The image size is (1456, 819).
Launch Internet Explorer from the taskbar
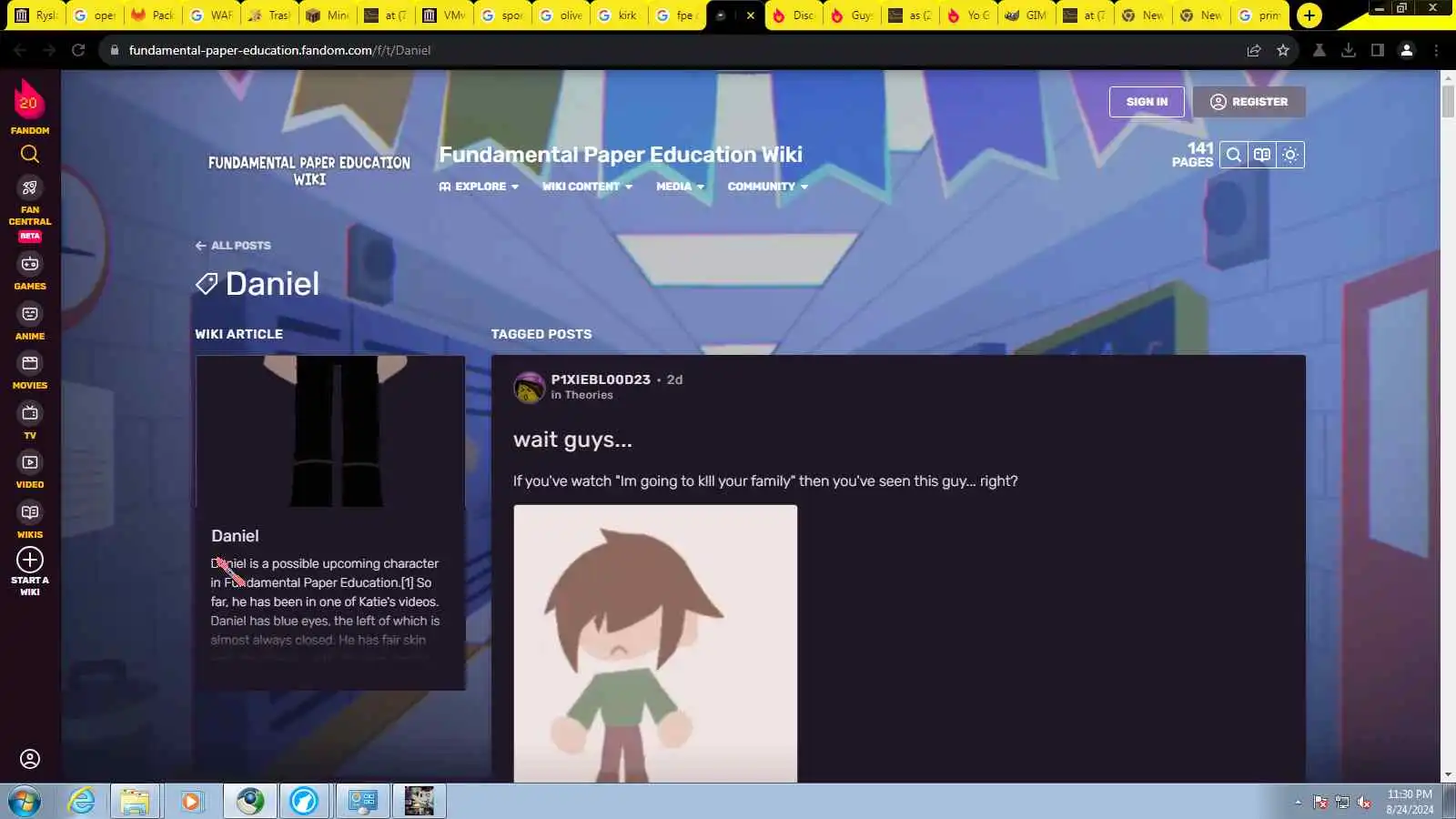[82, 801]
